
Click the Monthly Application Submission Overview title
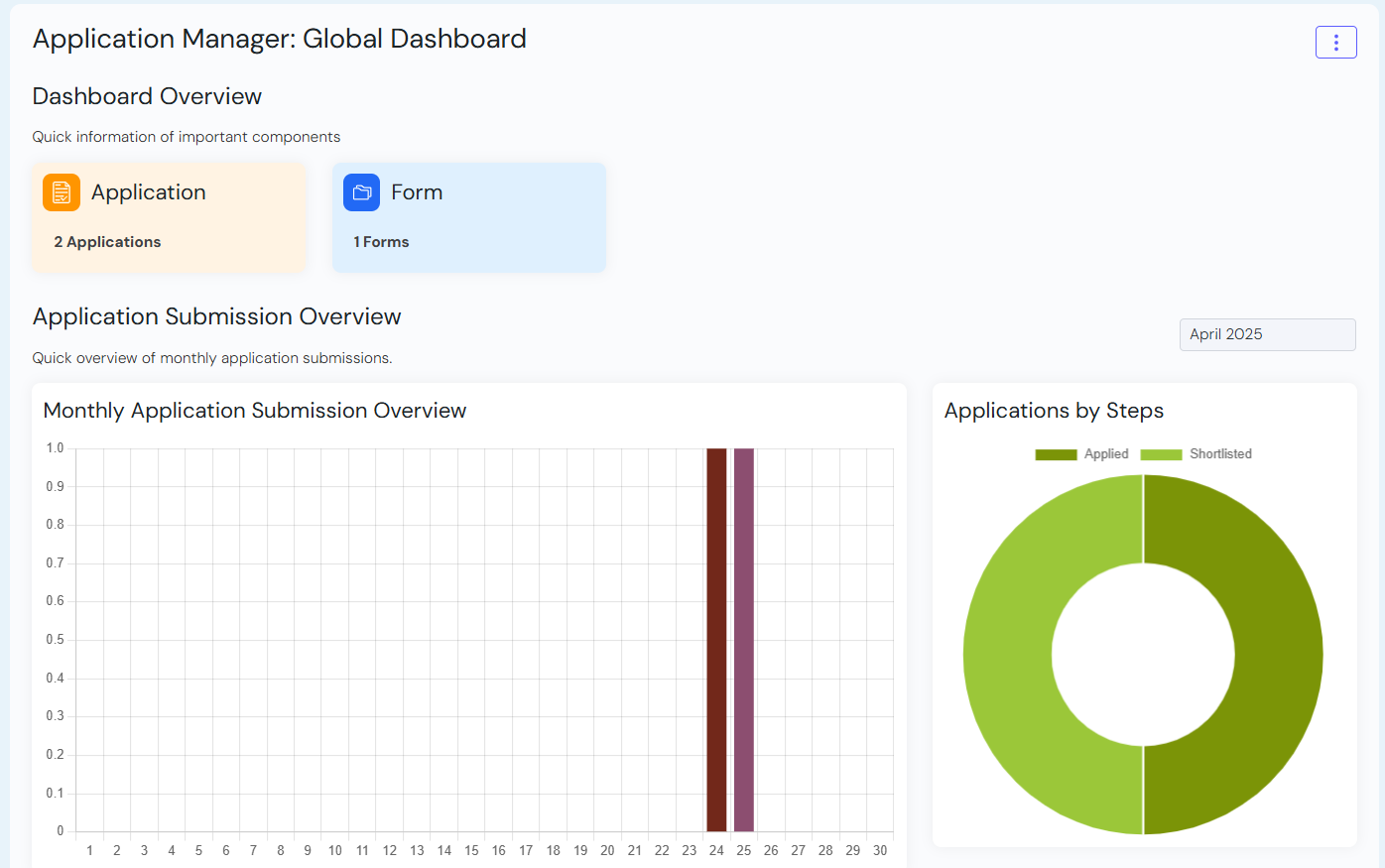(x=255, y=411)
